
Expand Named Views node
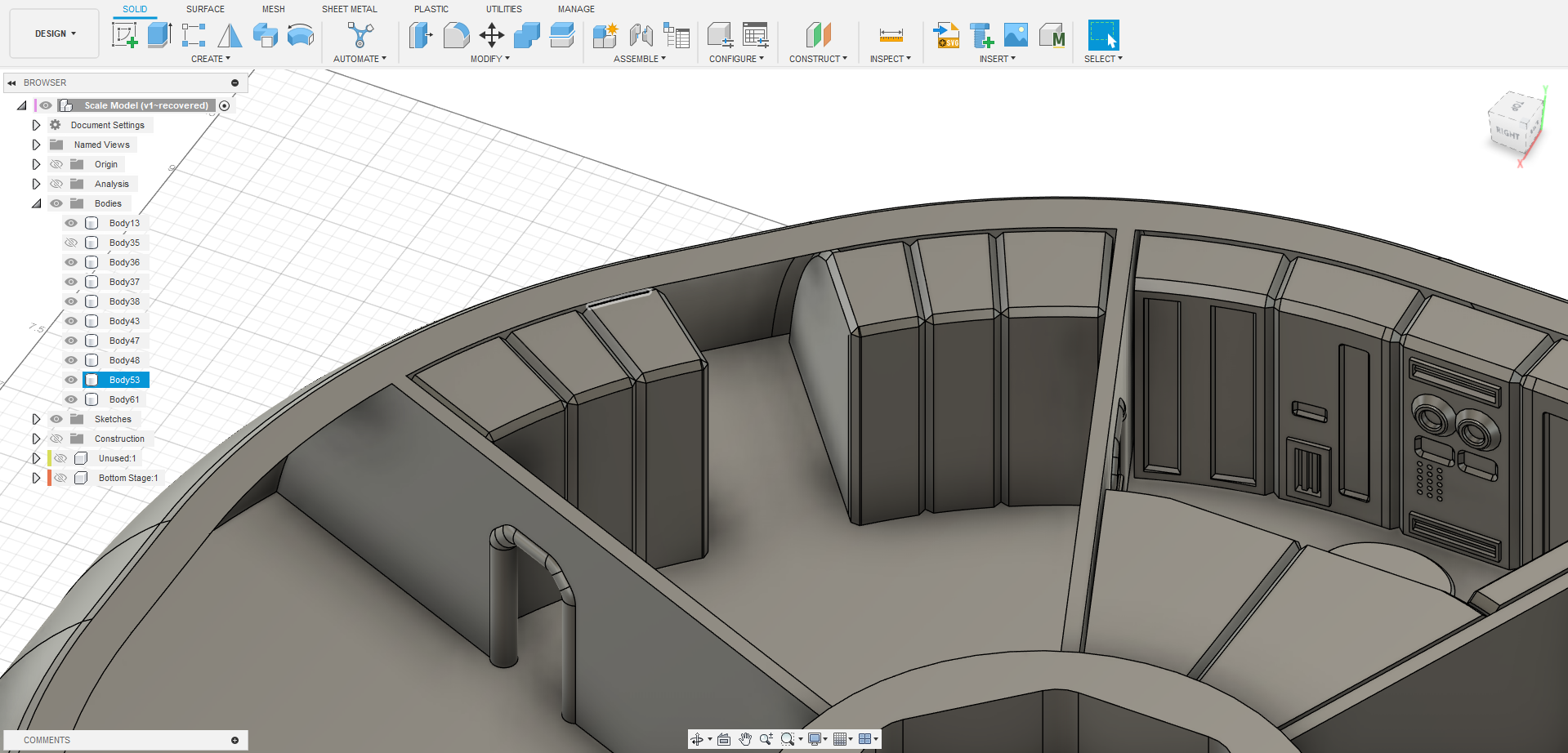(36, 145)
